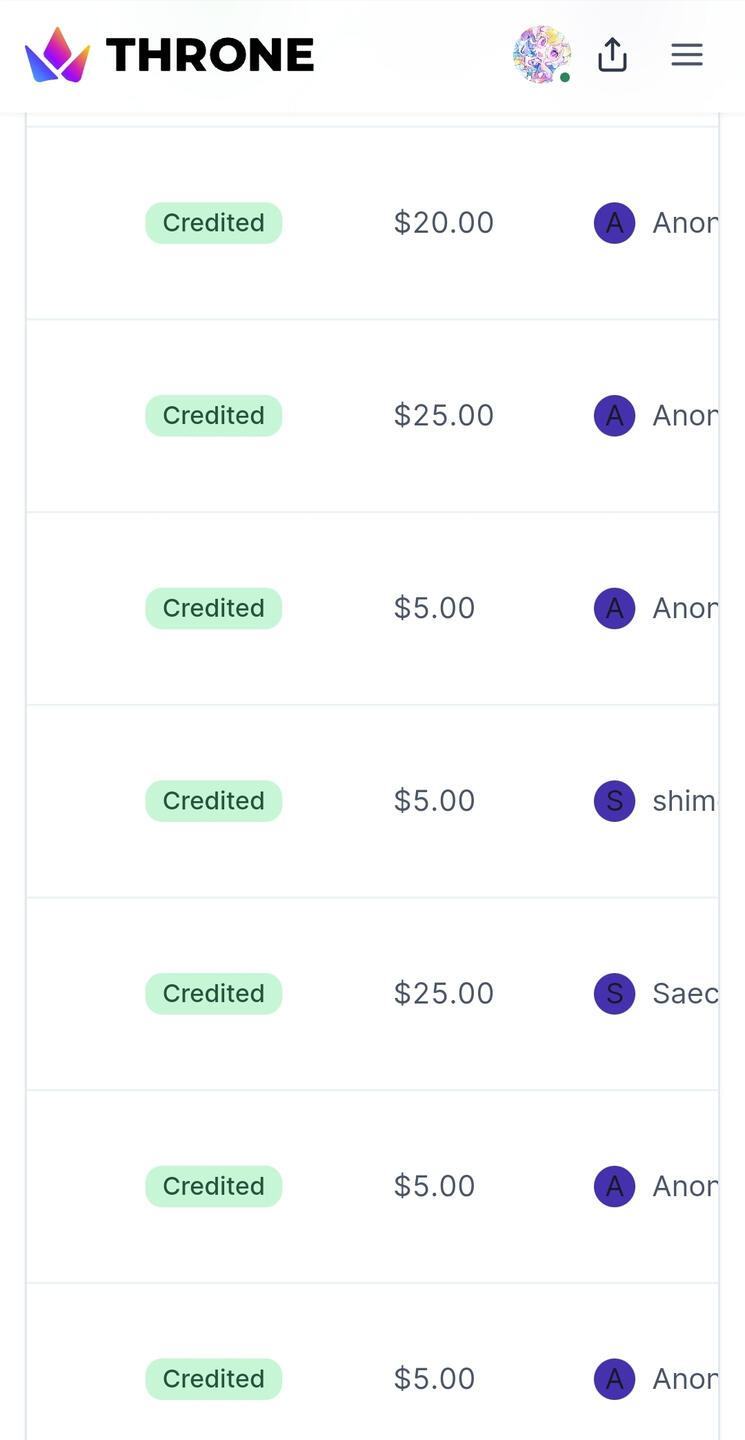This screenshot has width=745, height=1440.
Task: Open the share/upload icon in header
Action: click(612, 55)
